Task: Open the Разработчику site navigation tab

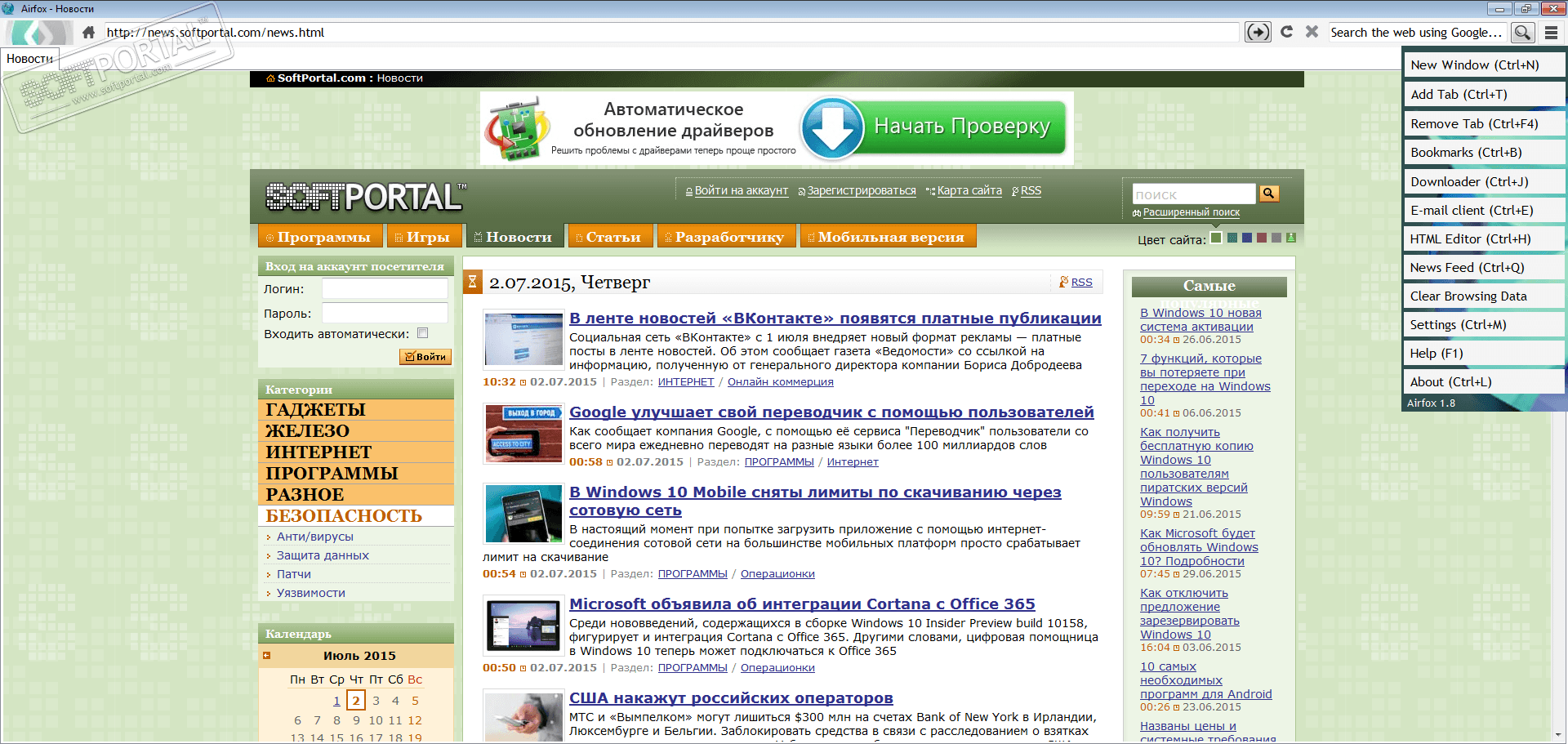Action: pos(726,236)
